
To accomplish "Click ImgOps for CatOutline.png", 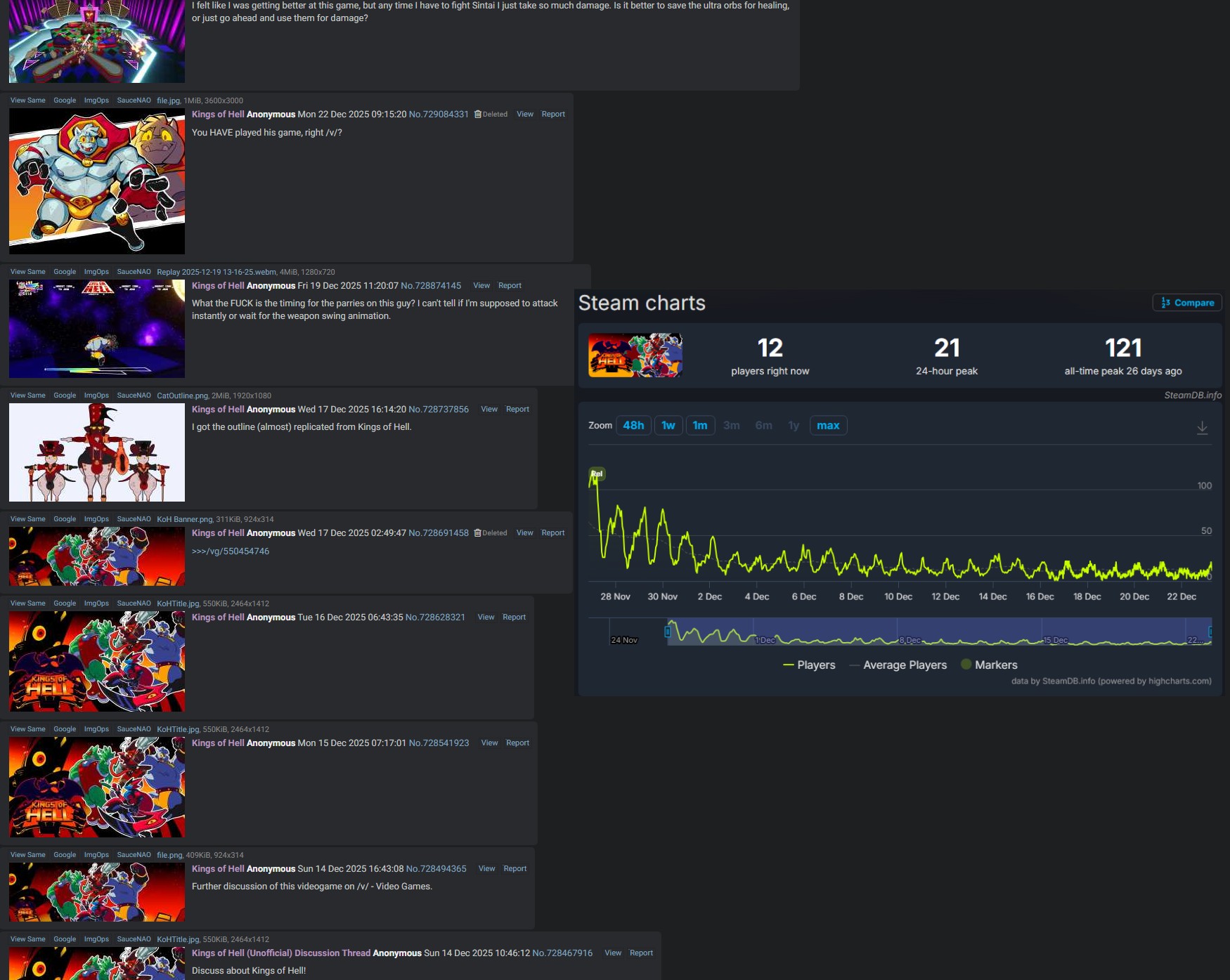I will pyautogui.click(x=96, y=396).
